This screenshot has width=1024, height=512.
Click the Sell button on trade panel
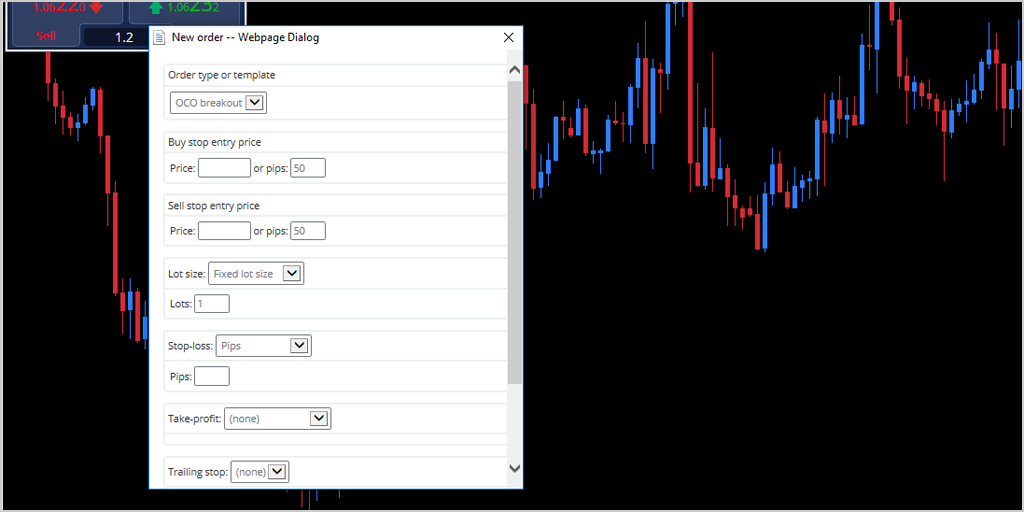46,36
